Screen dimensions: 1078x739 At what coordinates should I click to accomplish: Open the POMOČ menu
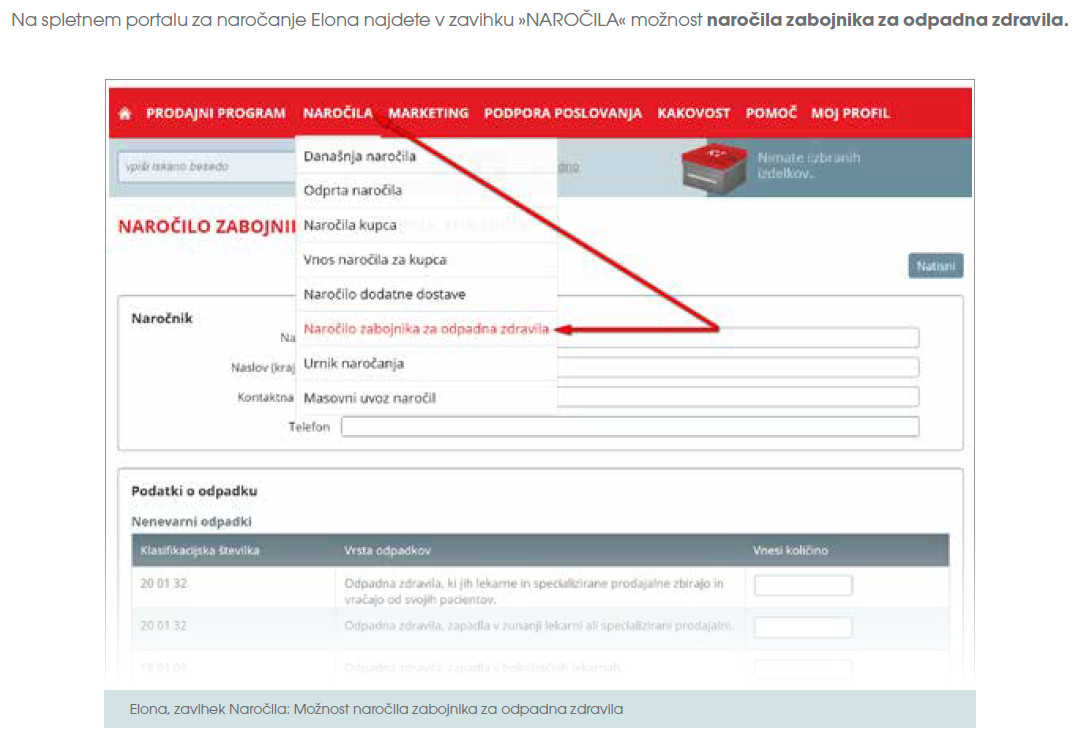pyautogui.click(x=771, y=113)
